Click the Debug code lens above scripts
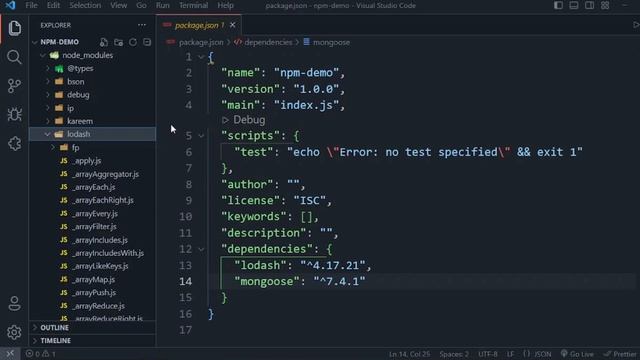 [244, 120]
